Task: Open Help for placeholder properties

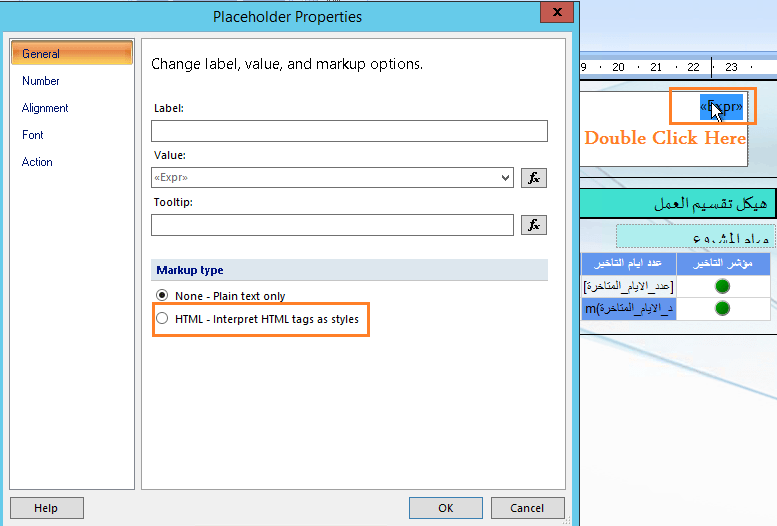Action: pos(47,508)
